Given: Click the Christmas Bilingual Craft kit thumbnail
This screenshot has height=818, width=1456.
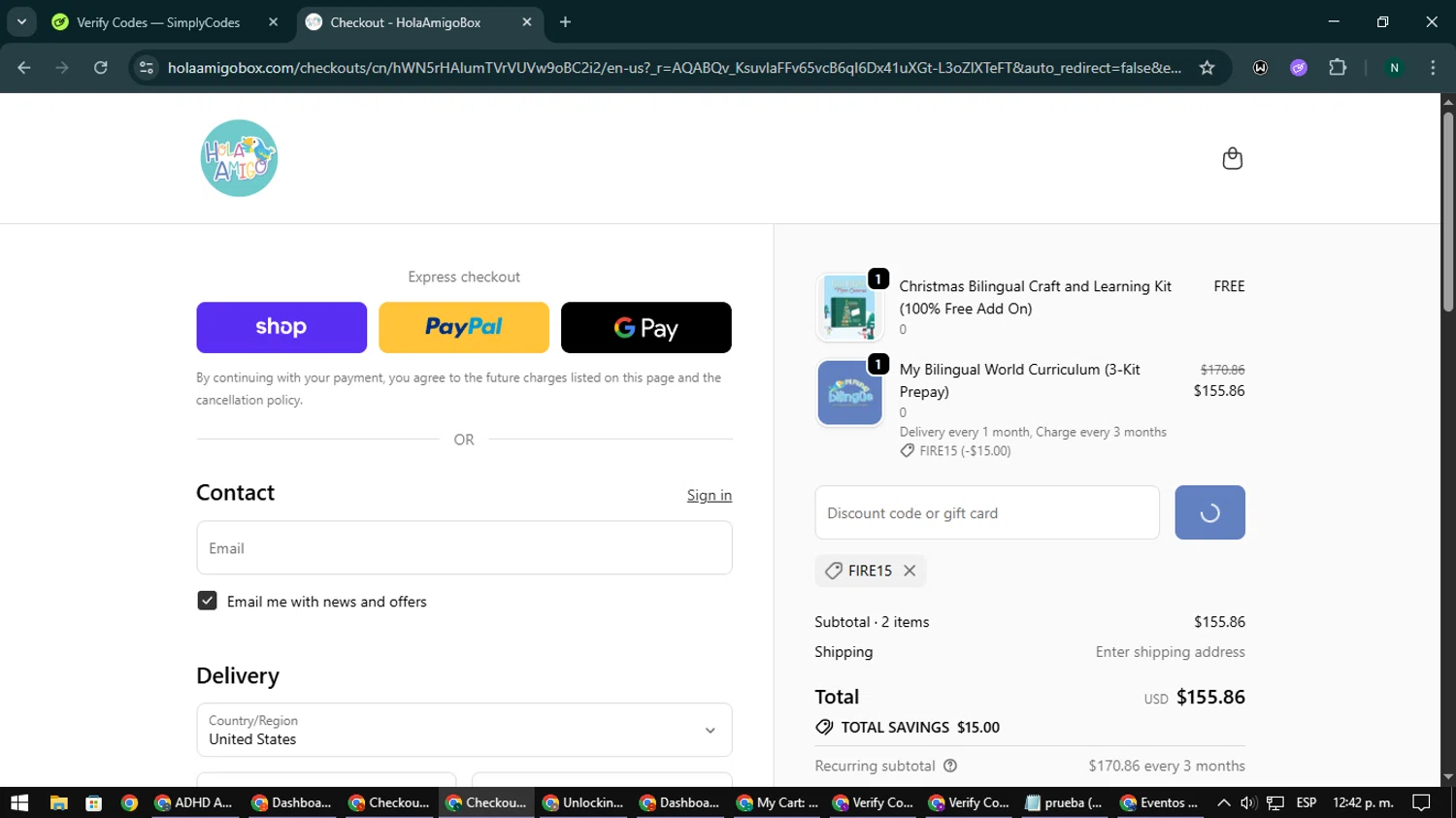Looking at the screenshot, I should (x=849, y=308).
